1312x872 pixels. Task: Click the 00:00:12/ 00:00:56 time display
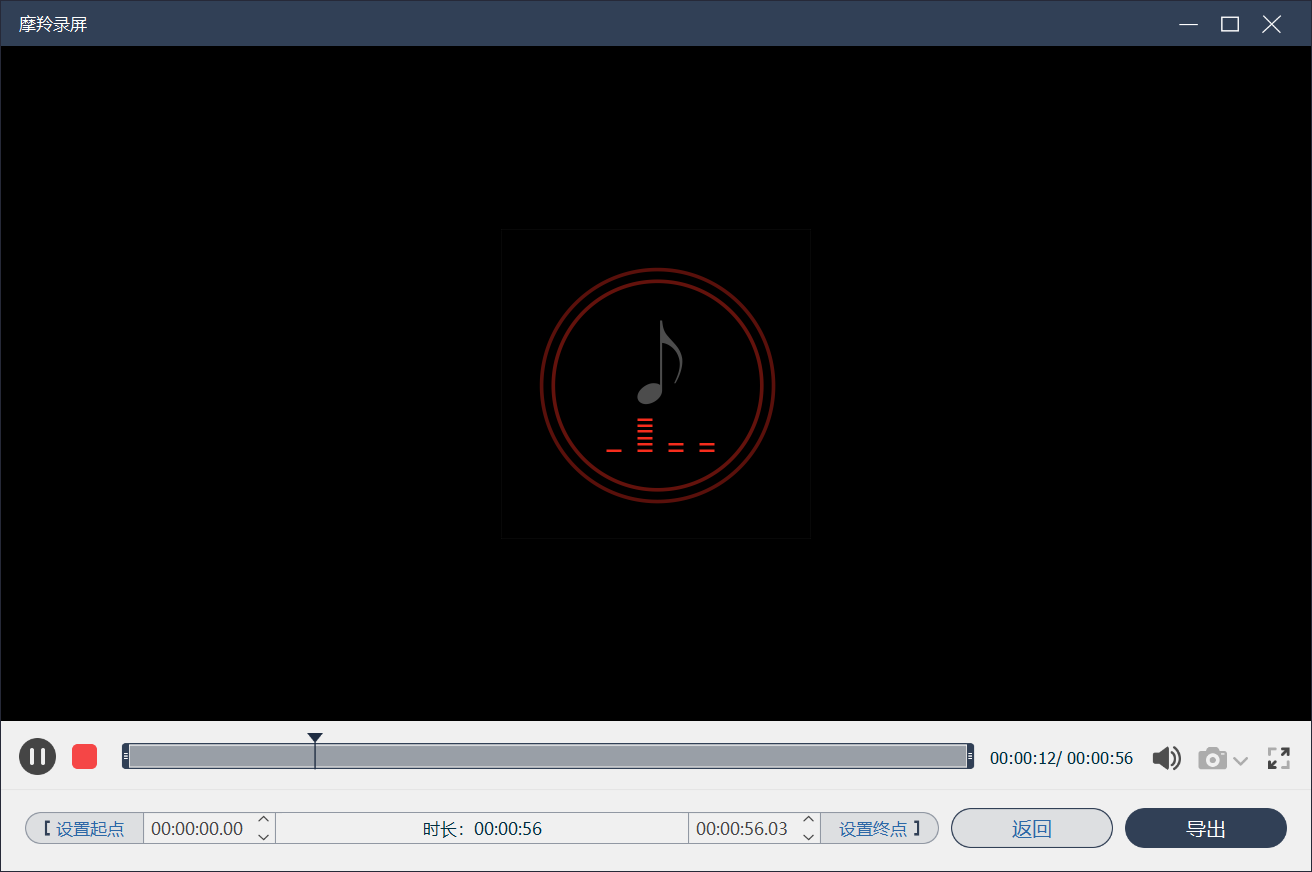tap(1062, 758)
